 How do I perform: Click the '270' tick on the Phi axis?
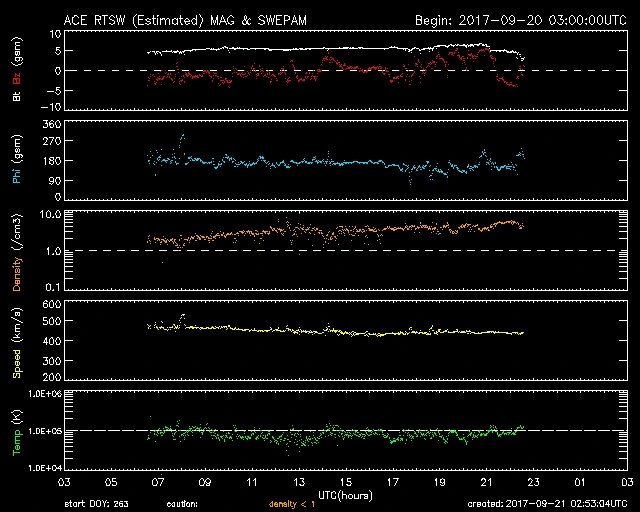pyautogui.click(x=52, y=141)
